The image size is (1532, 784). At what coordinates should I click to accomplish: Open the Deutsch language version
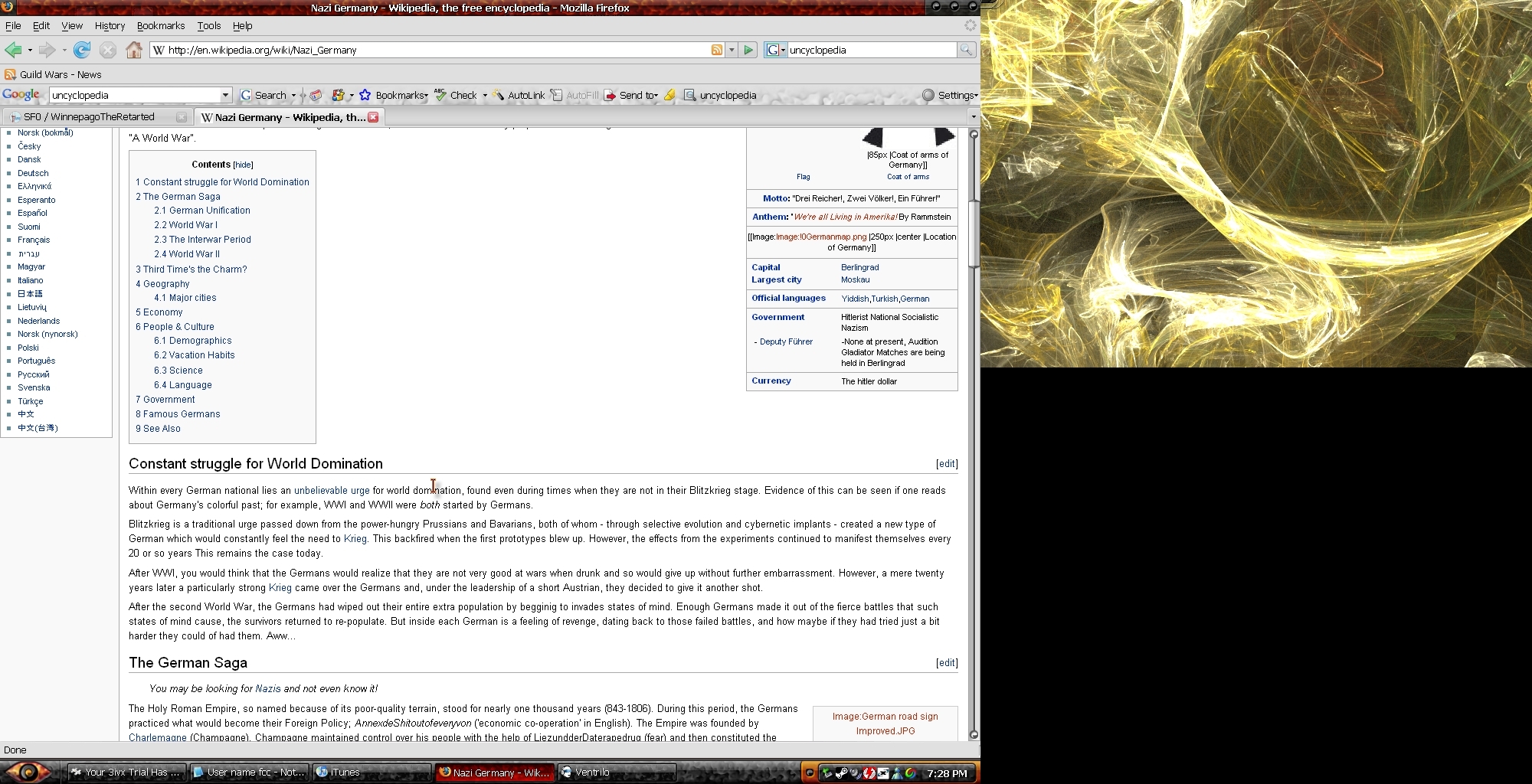pyautogui.click(x=33, y=173)
